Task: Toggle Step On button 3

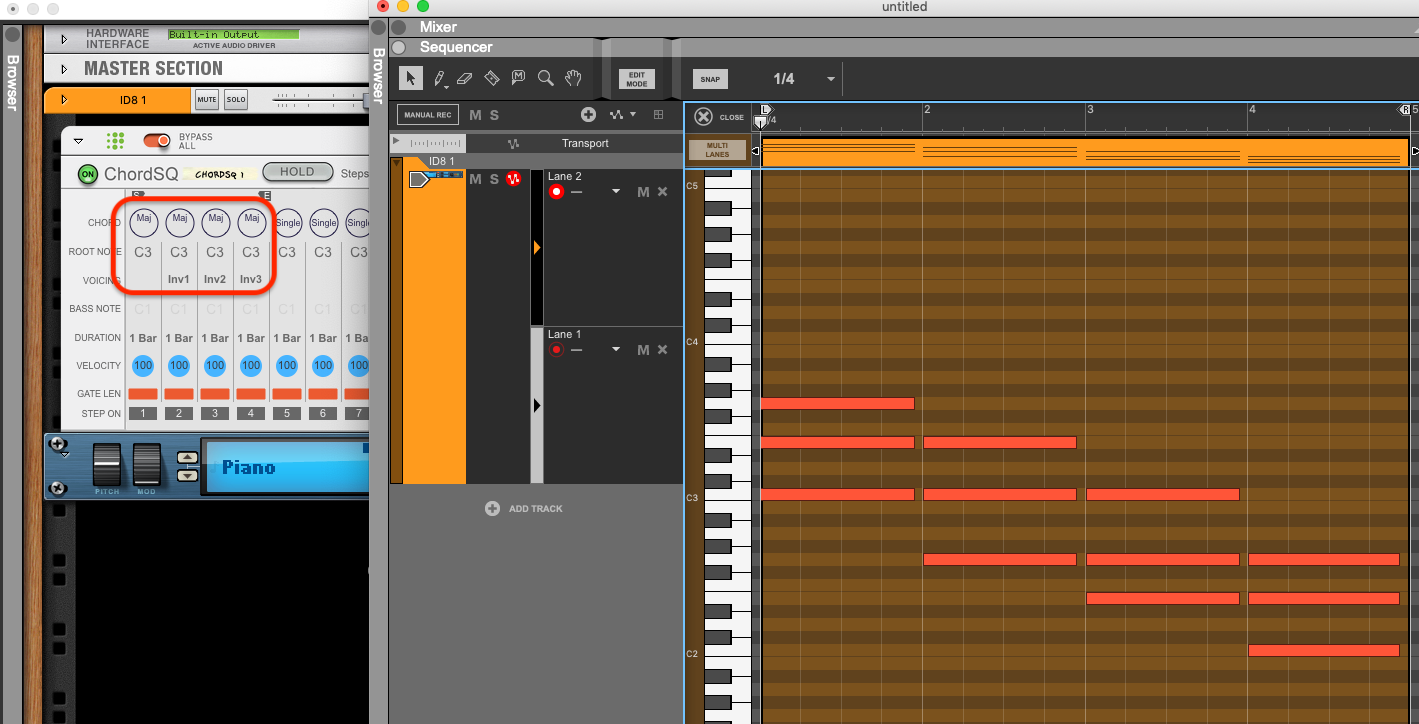Action: tap(215, 413)
